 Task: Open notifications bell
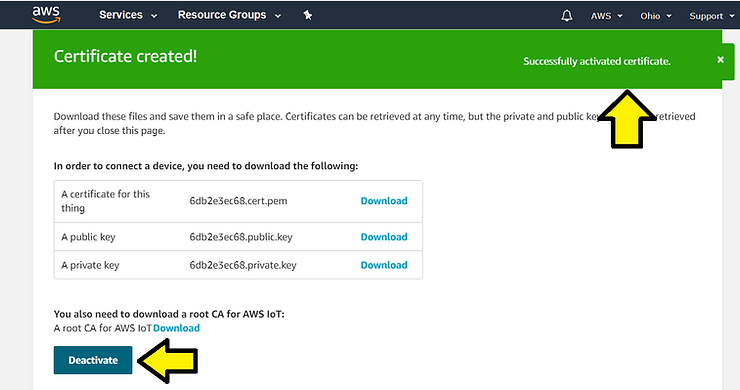pyautogui.click(x=567, y=16)
